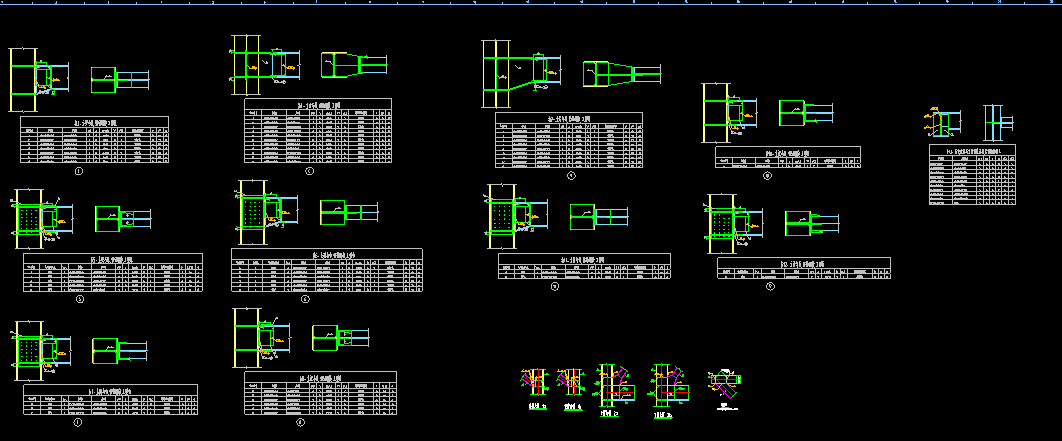Select the small beam-column detail above the rightmost table
The height and width of the screenshot is (441, 1062).
point(943,122)
